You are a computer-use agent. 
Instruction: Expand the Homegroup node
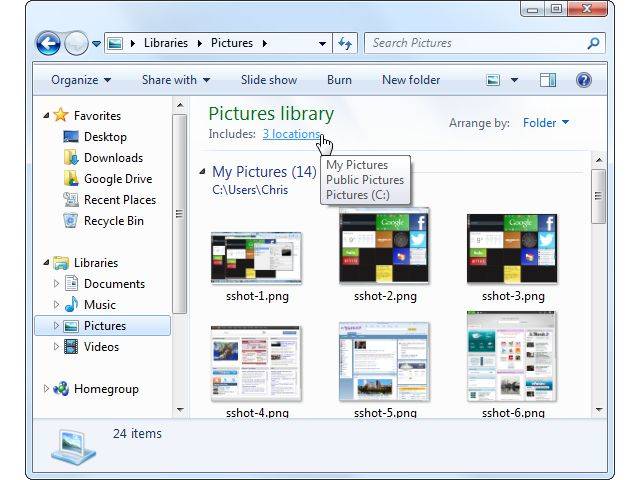(46, 389)
